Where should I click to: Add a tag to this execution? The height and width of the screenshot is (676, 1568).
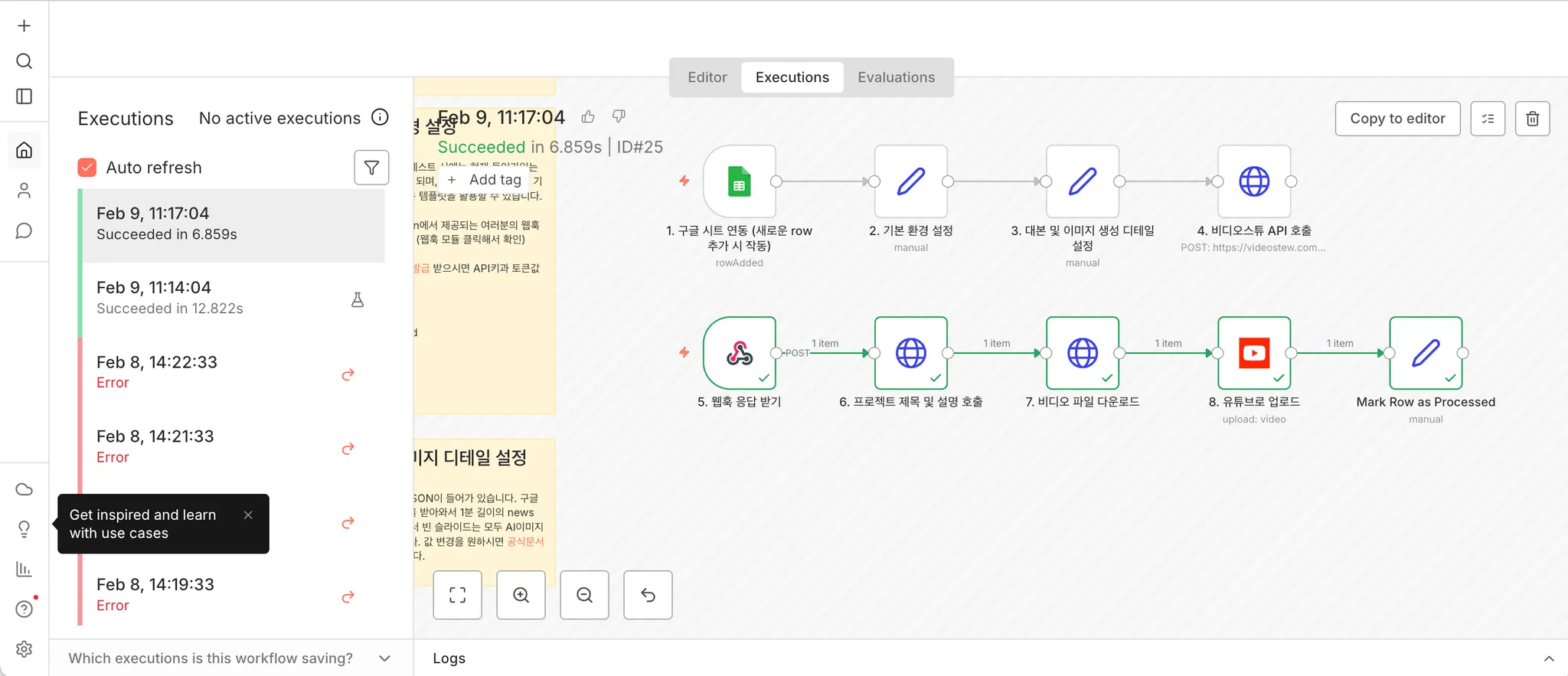[x=485, y=180]
